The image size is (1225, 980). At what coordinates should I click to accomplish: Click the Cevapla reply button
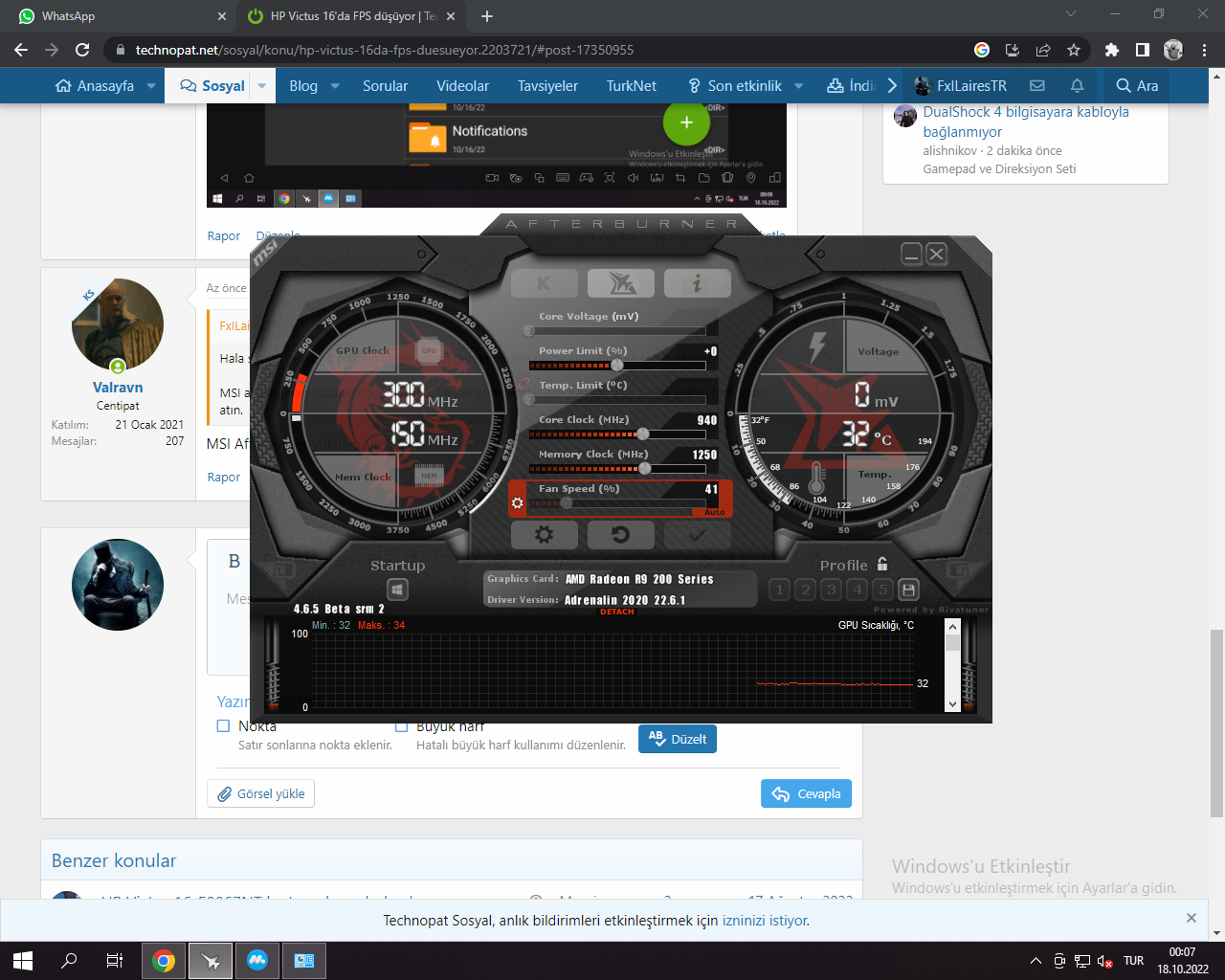[x=806, y=793]
